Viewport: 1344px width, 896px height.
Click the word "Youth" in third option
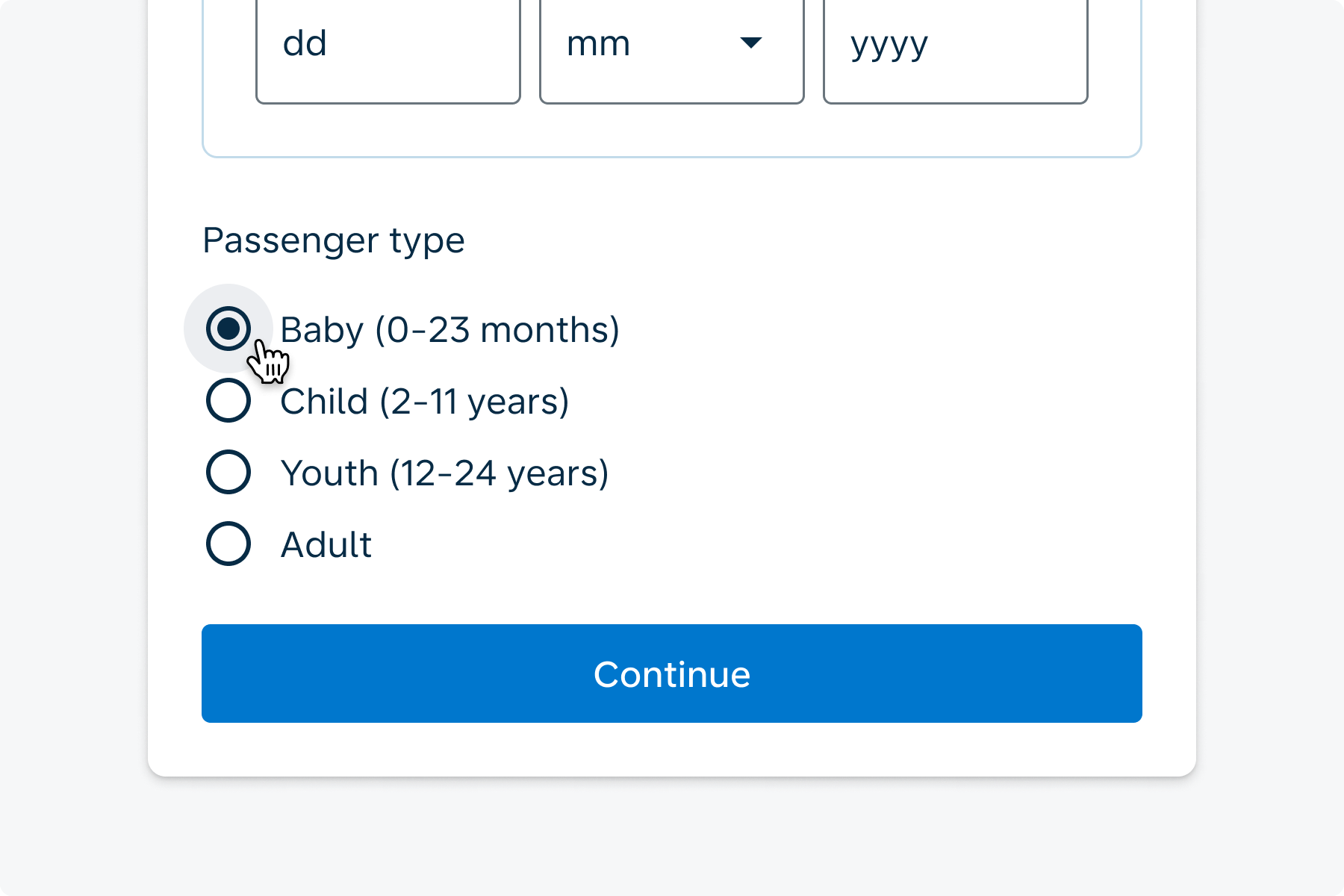click(329, 473)
